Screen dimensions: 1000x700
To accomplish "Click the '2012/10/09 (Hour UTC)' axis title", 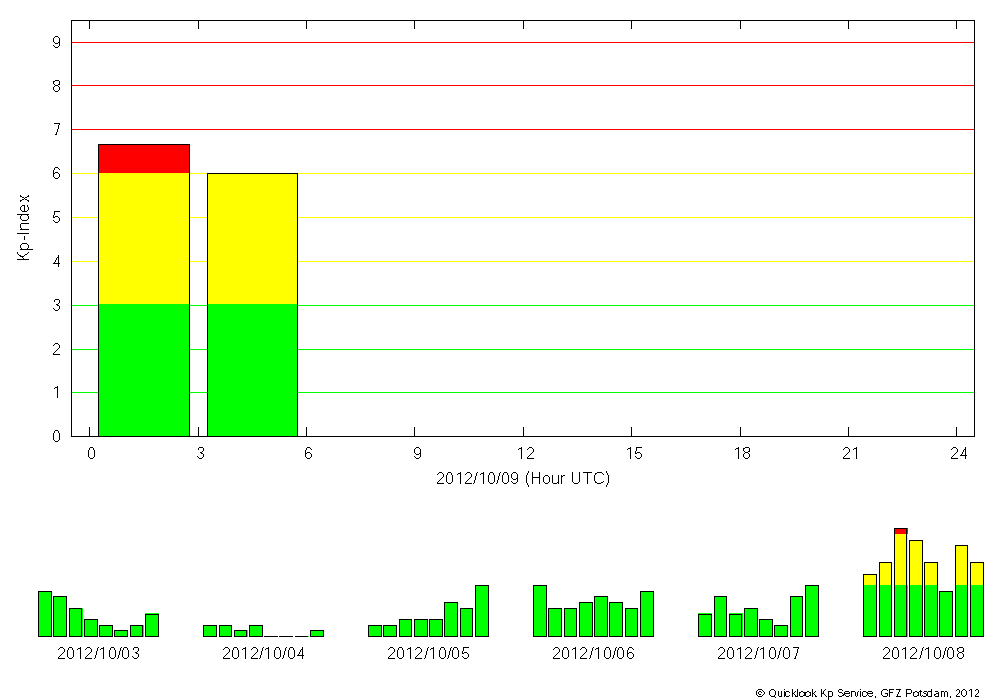I will (x=523, y=478).
